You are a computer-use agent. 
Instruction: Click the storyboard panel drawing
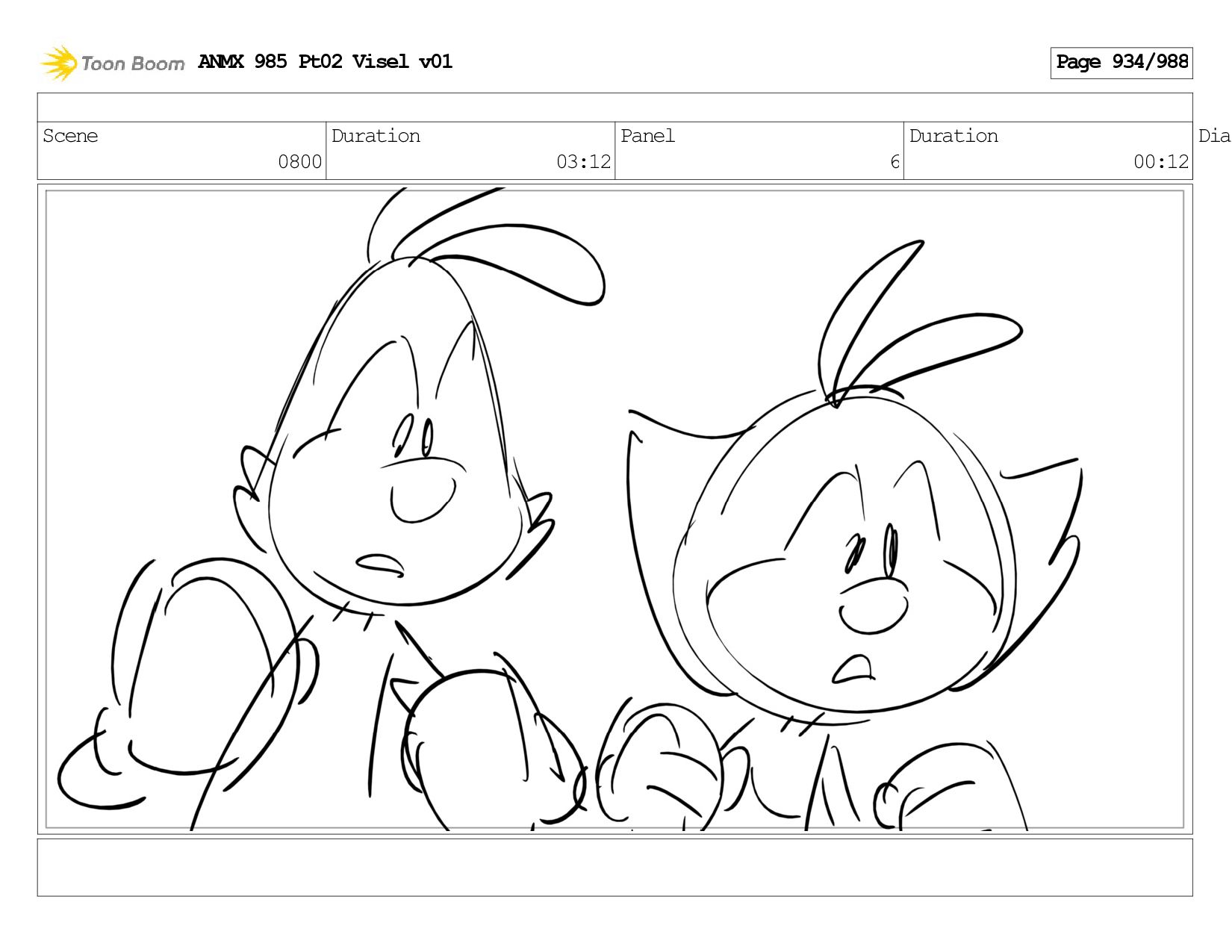(615, 509)
